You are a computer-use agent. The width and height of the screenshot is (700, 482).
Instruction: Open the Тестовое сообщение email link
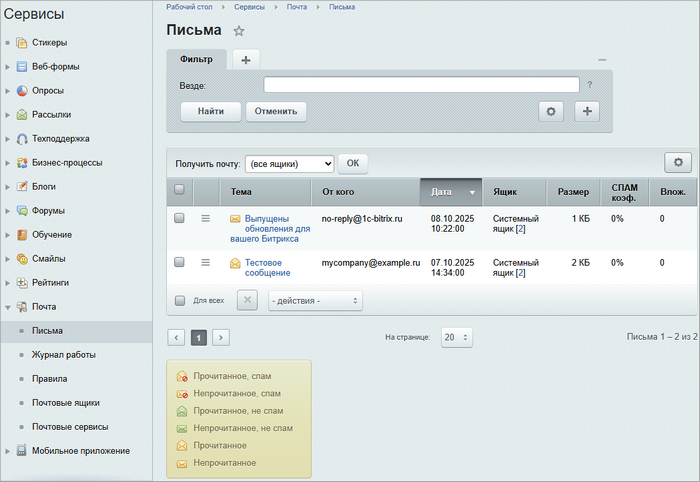tap(267, 267)
